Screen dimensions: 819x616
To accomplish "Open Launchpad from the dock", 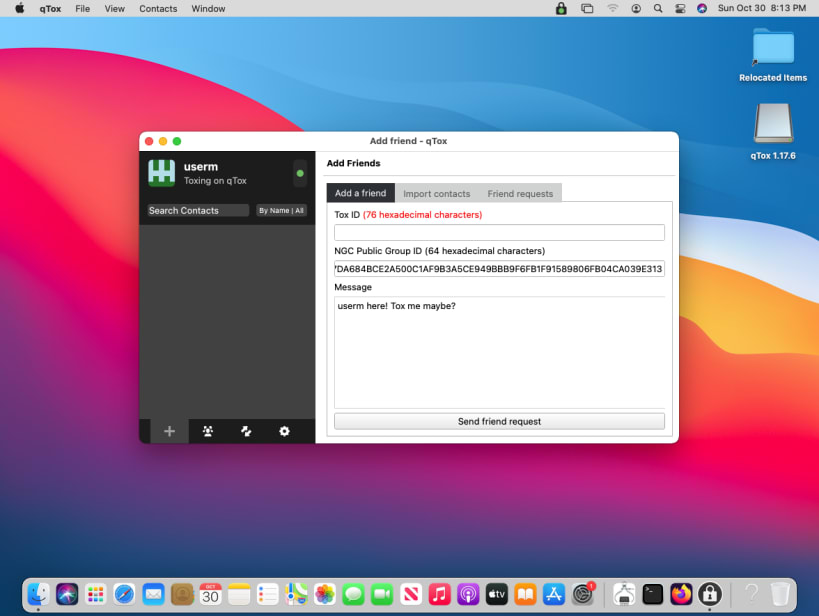I will [x=96, y=594].
